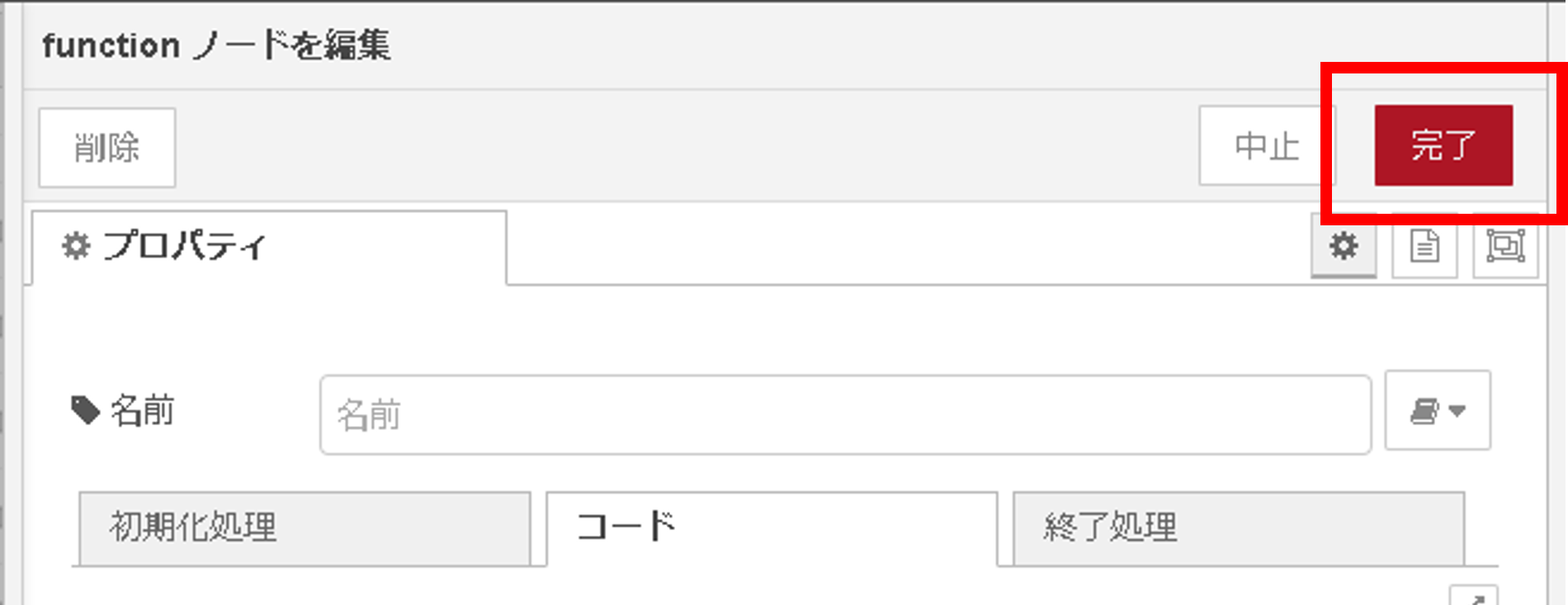This screenshot has height=605, width=1568.
Task: Delete the node with the 削除 button
Action: [x=107, y=148]
